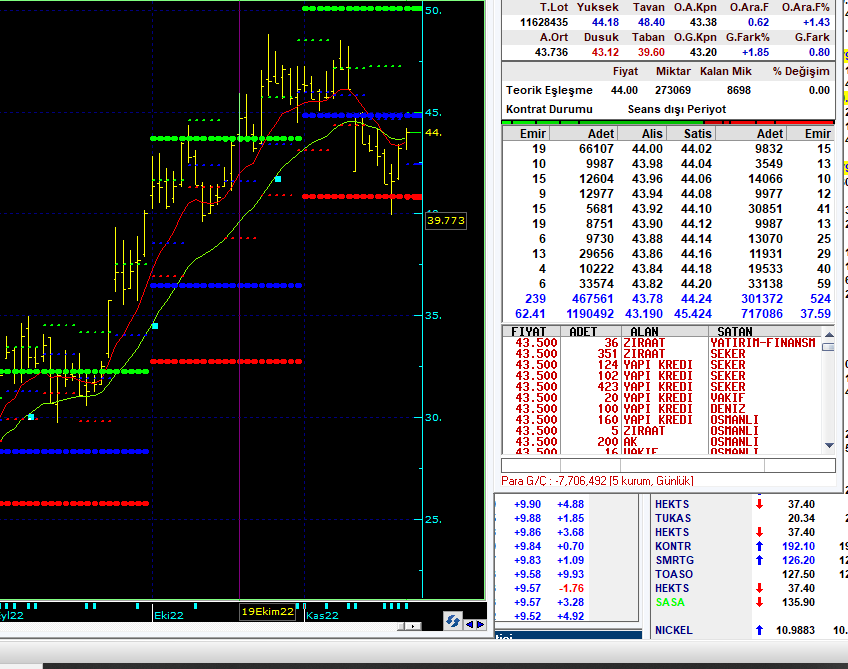Click total ask quantity 301372

762,299
